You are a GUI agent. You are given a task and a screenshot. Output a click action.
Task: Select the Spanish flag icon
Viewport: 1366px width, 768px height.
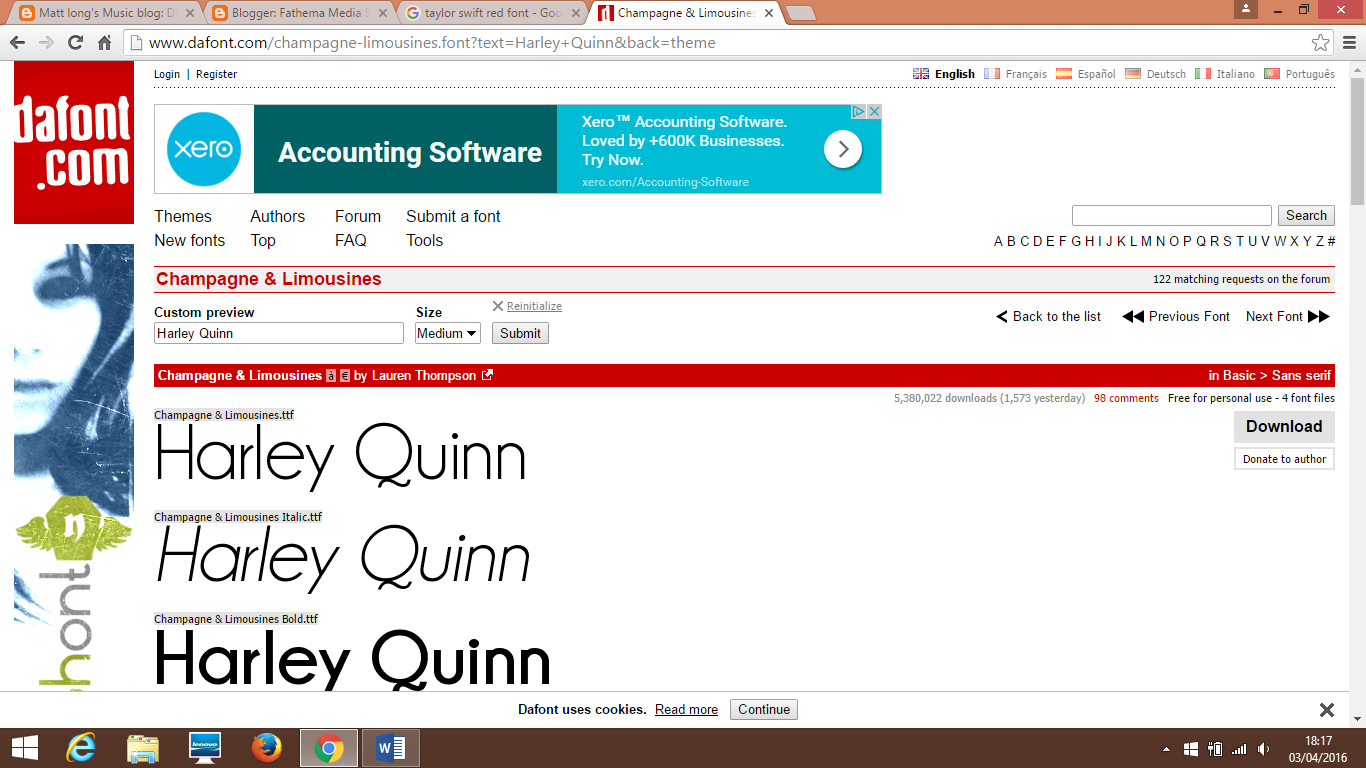point(1064,74)
